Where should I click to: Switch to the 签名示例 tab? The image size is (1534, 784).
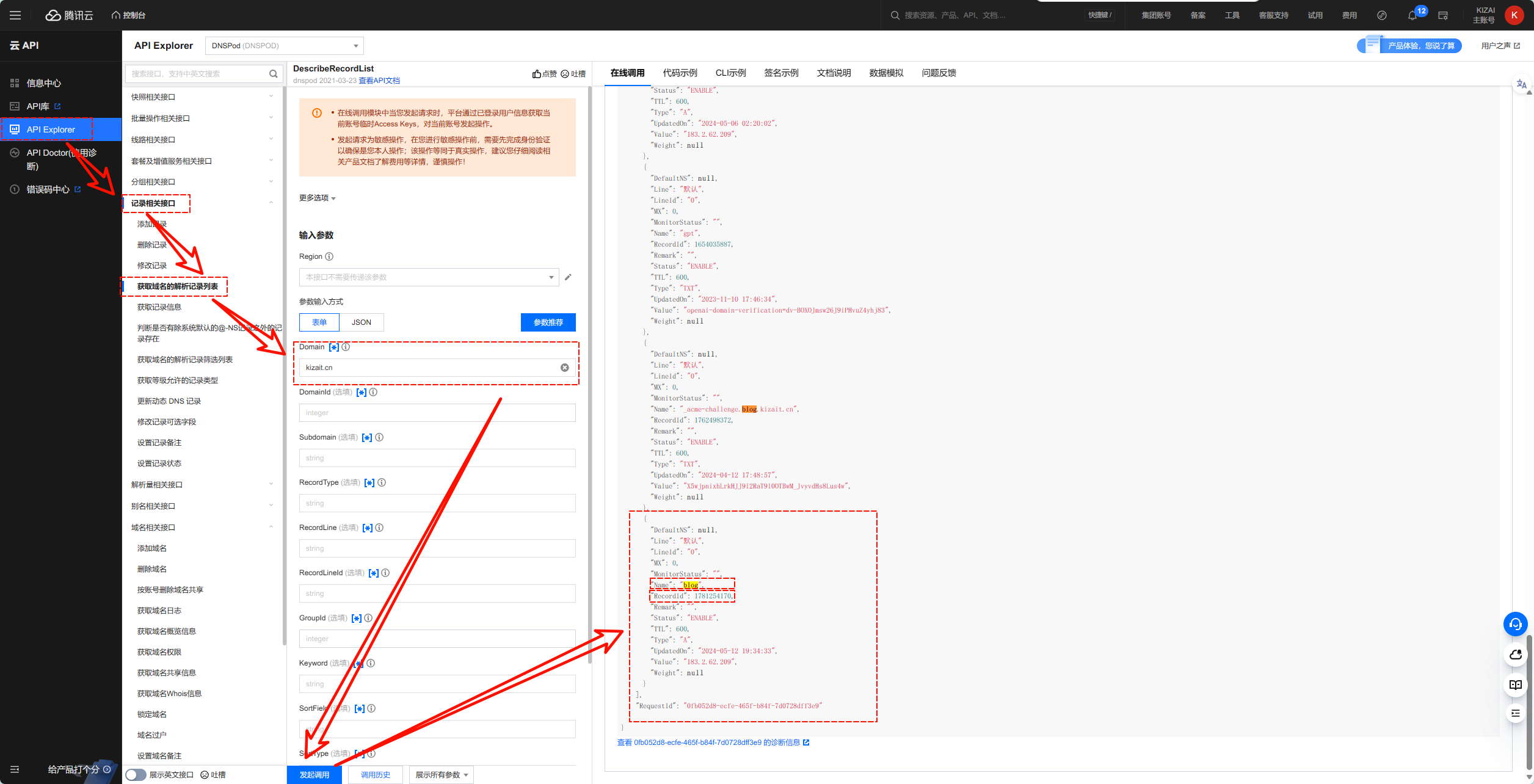[x=781, y=73]
